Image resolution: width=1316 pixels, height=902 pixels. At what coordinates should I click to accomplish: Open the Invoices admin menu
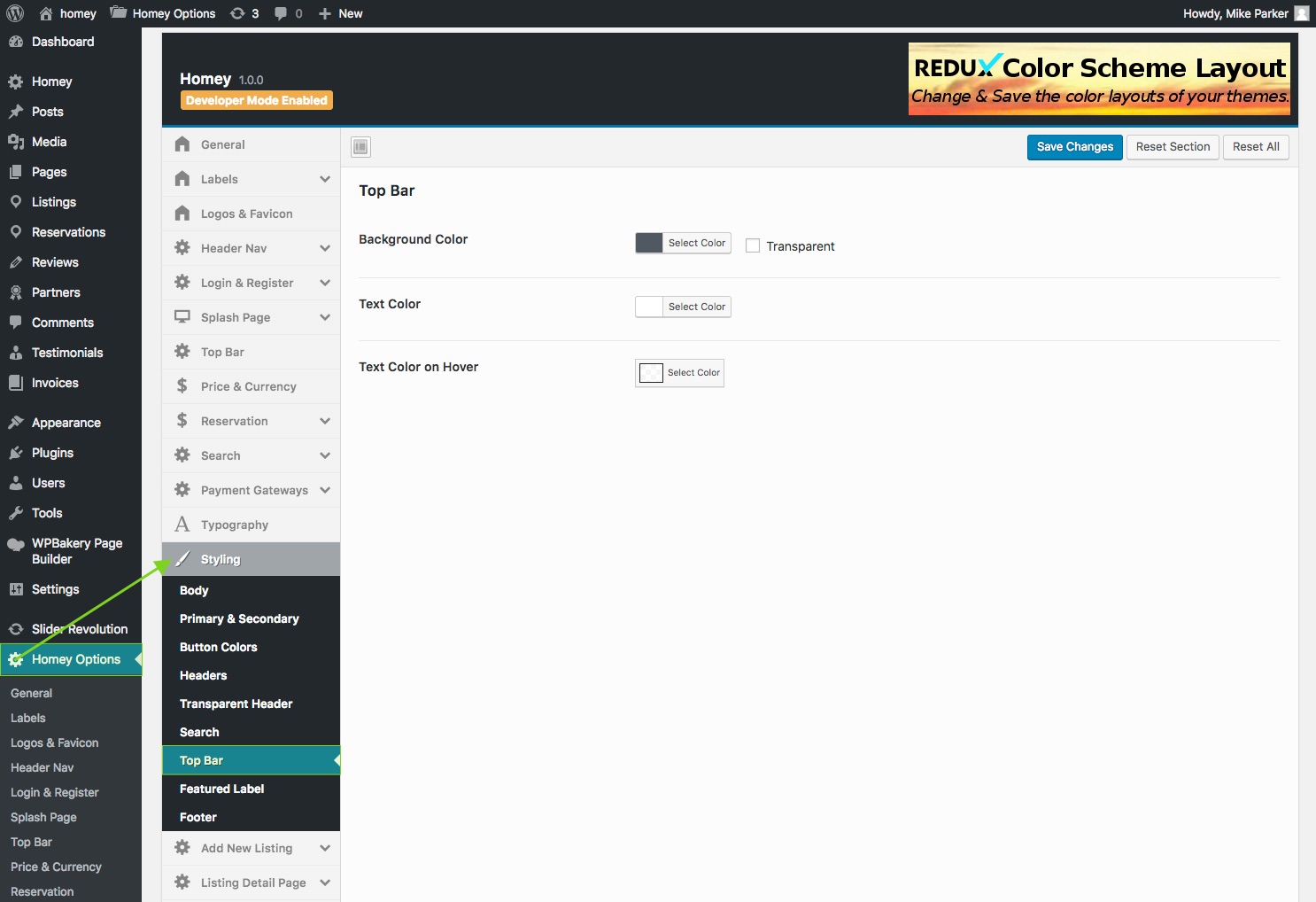[x=71, y=383]
